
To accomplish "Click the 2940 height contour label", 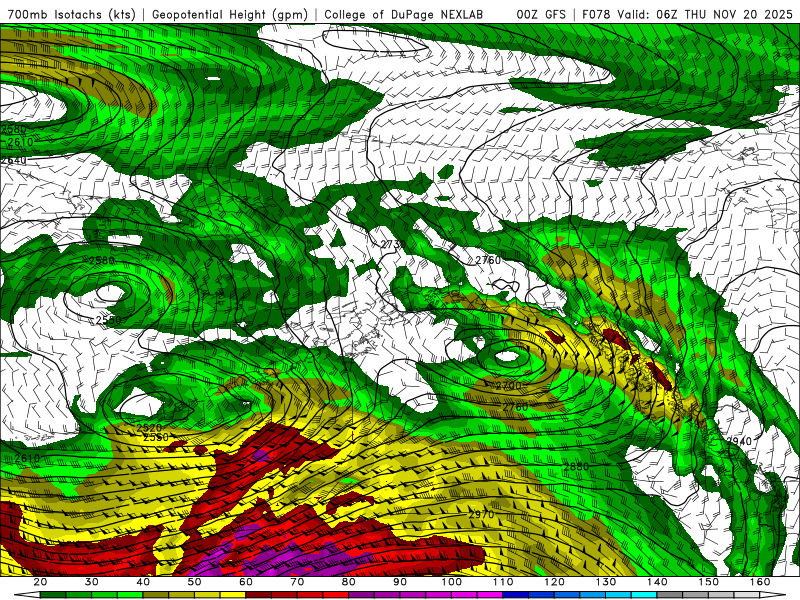I will tap(739, 440).
